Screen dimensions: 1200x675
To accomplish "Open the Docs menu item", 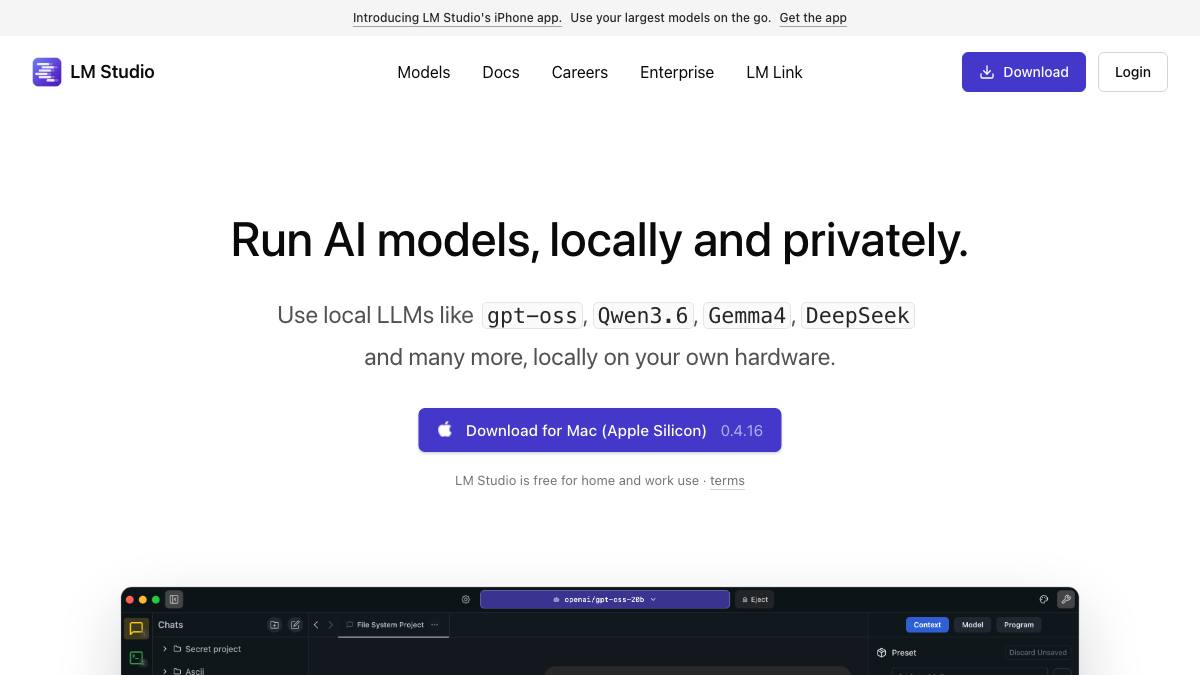I will (501, 72).
